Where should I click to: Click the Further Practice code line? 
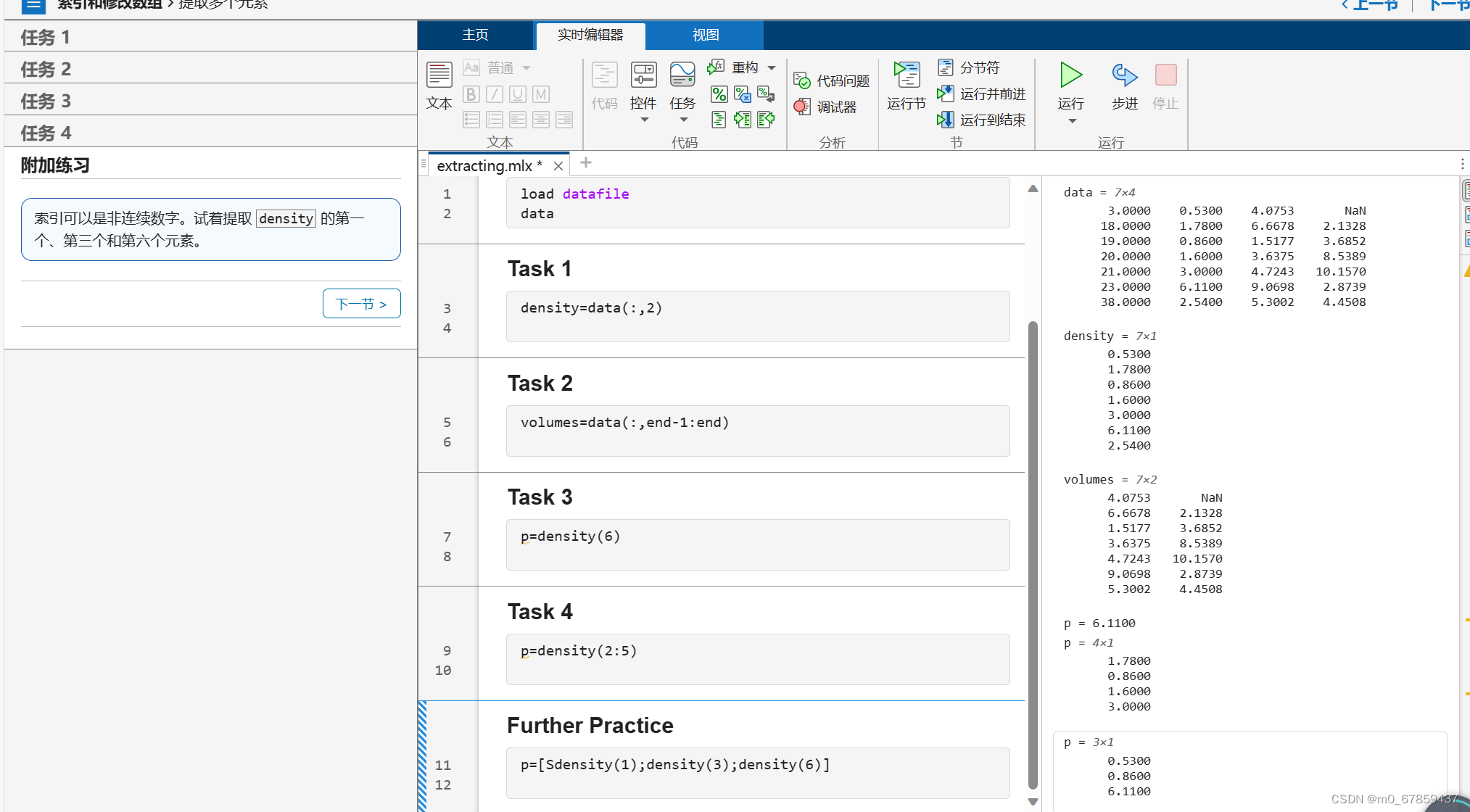pyautogui.click(x=675, y=765)
